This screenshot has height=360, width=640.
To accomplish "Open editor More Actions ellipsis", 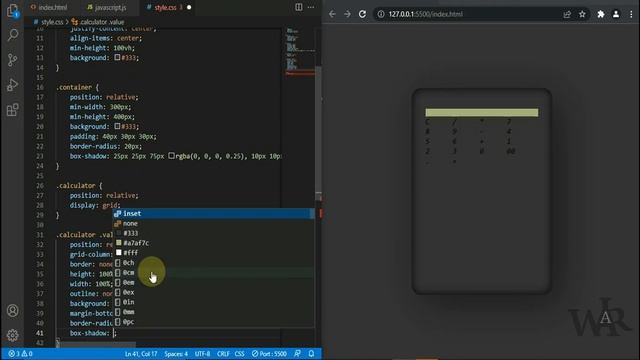I will (x=311, y=7).
